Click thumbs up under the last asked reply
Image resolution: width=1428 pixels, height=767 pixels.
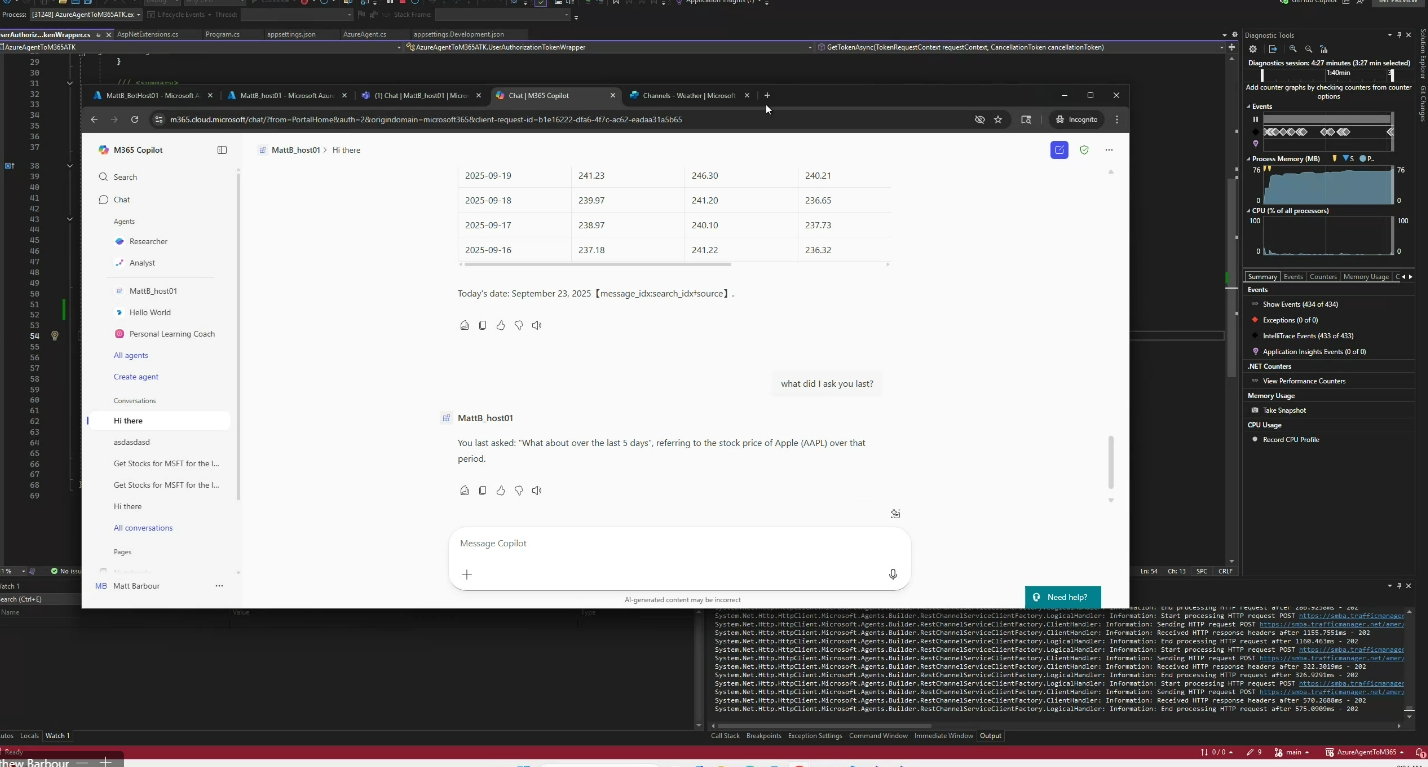tap(501, 491)
